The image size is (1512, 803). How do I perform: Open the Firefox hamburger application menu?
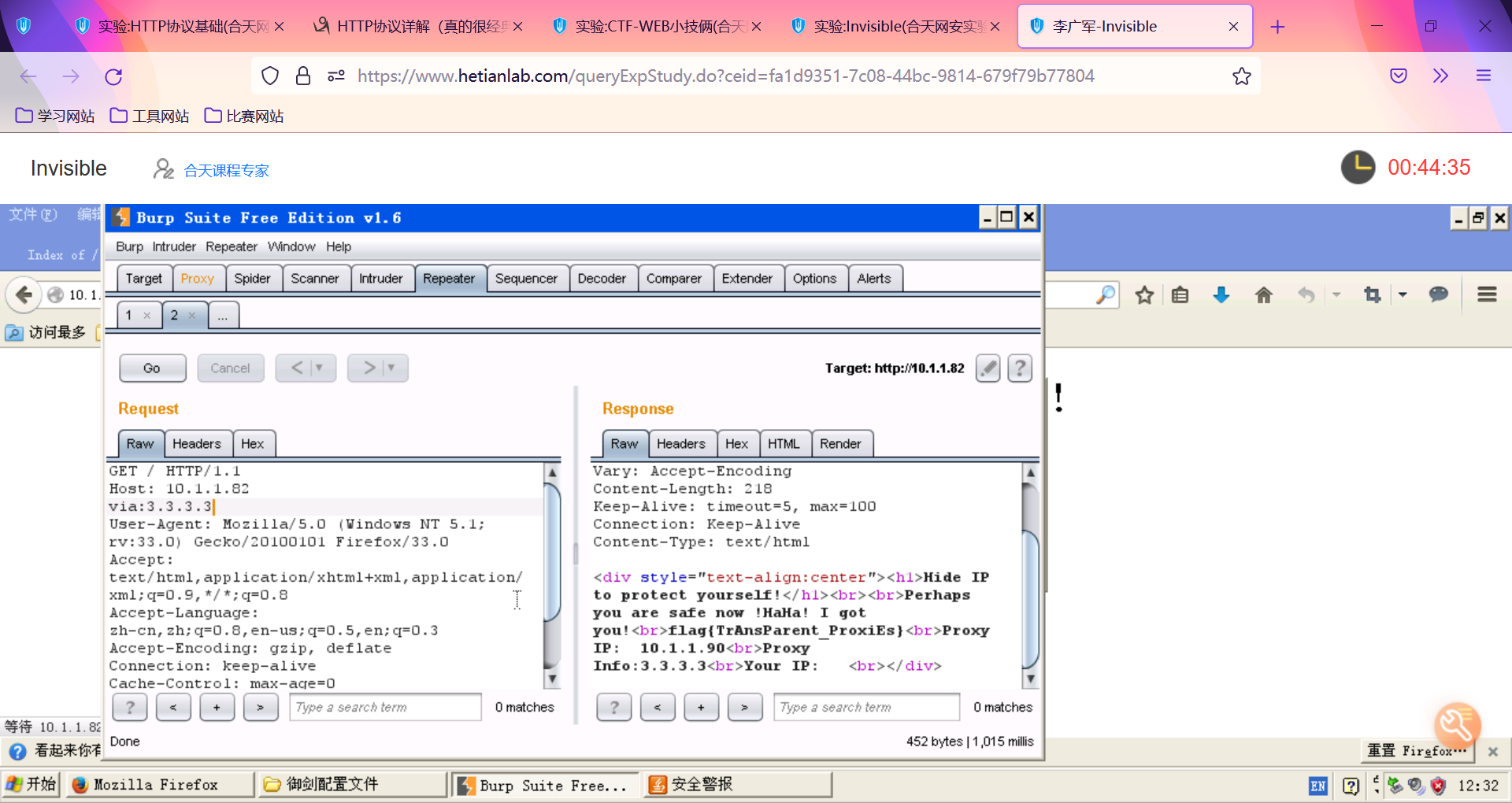coord(1484,76)
